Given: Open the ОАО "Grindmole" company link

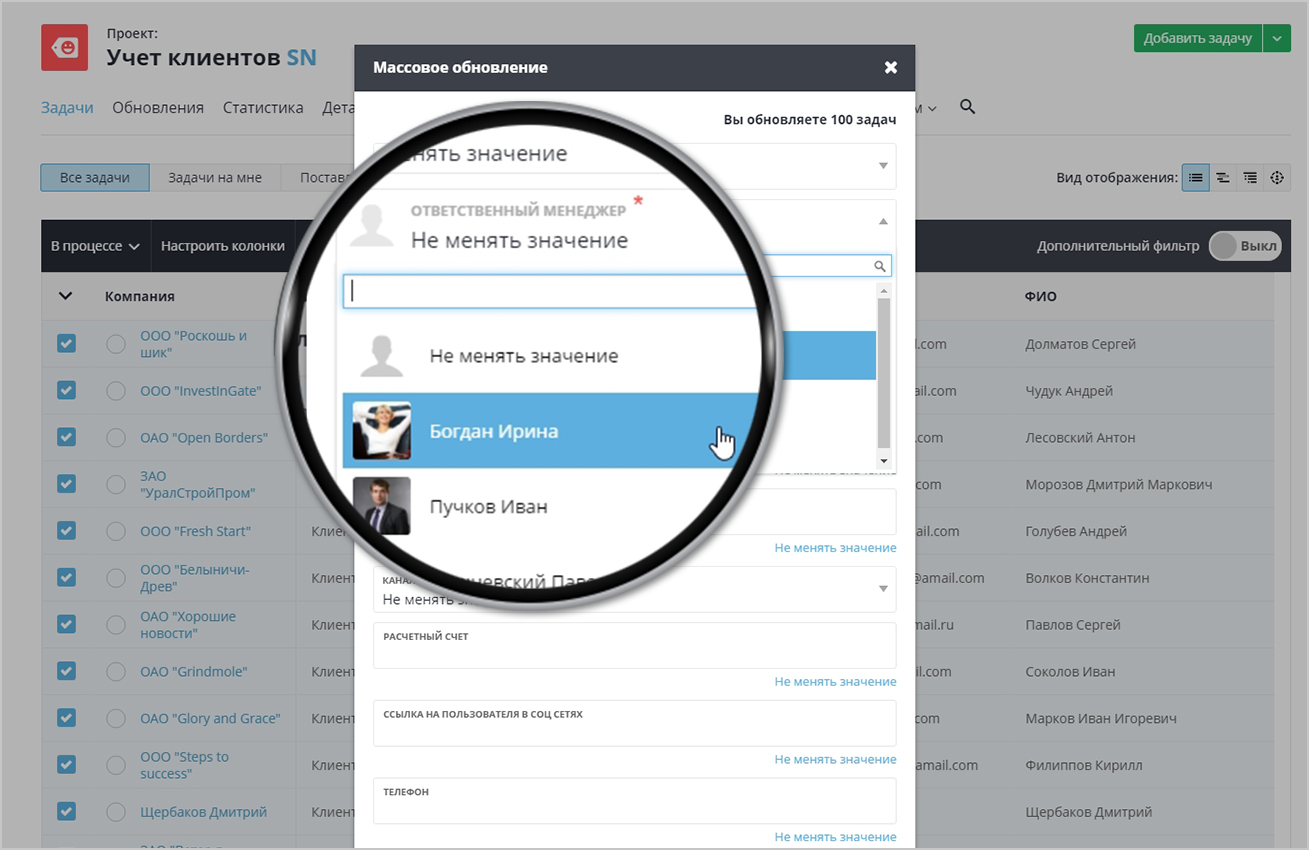Looking at the screenshot, I should click(194, 672).
